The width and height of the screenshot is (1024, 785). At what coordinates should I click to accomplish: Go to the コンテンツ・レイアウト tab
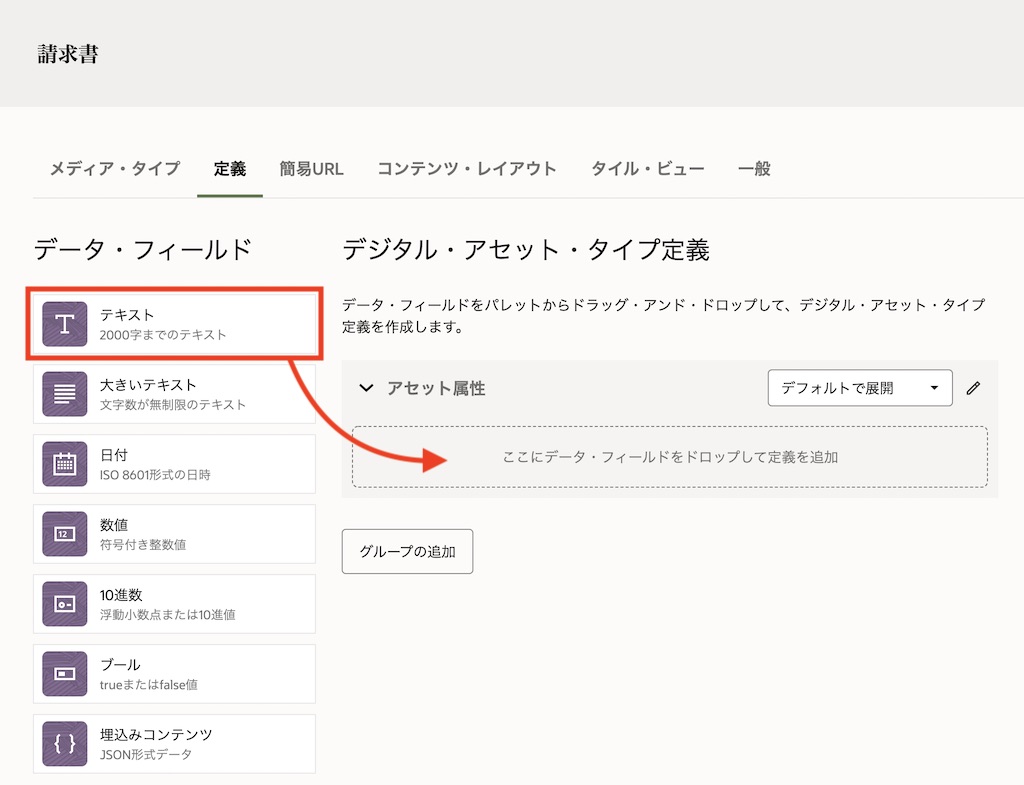click(467, 168)
